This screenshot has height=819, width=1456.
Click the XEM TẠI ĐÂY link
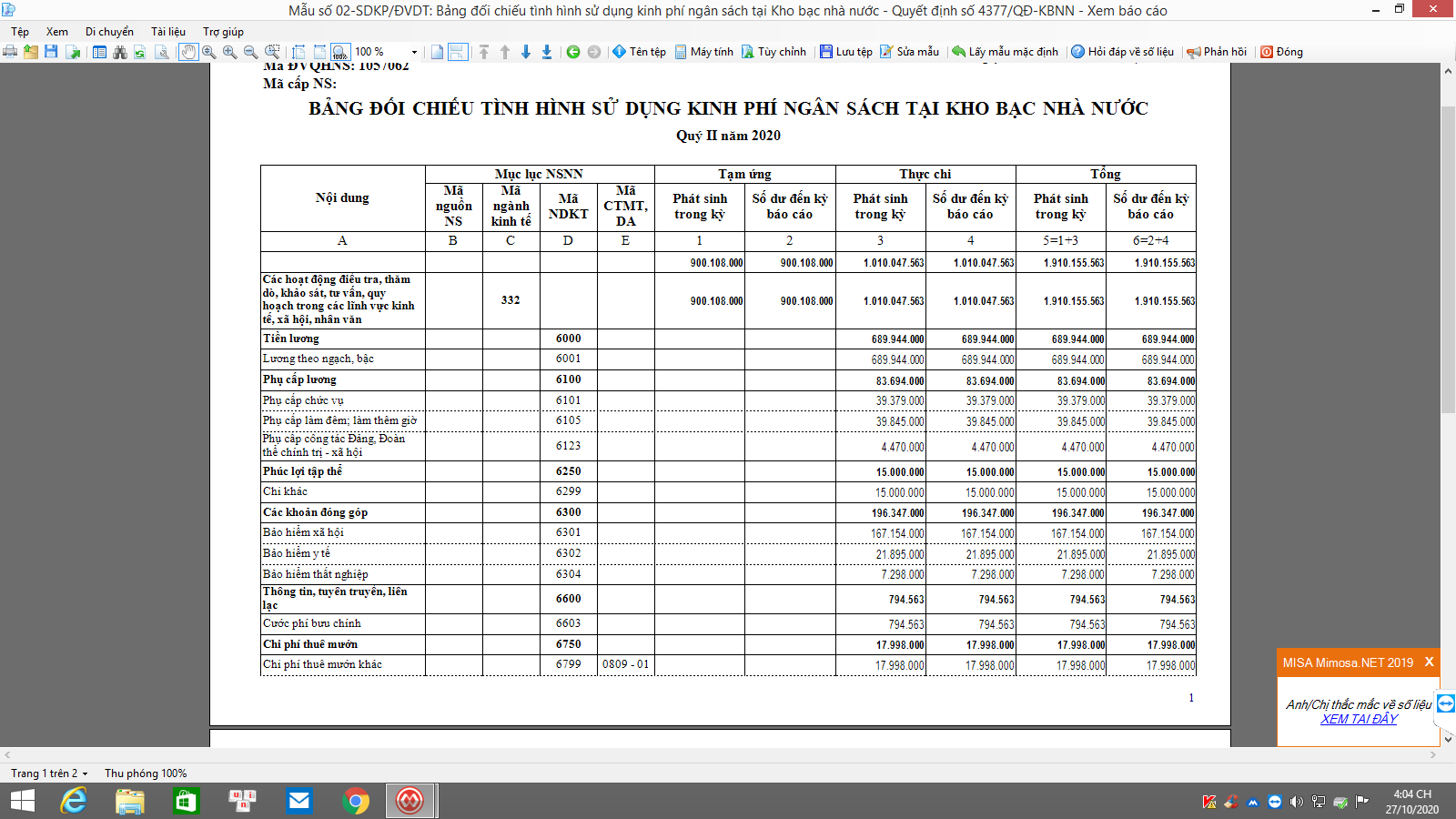1359,719
